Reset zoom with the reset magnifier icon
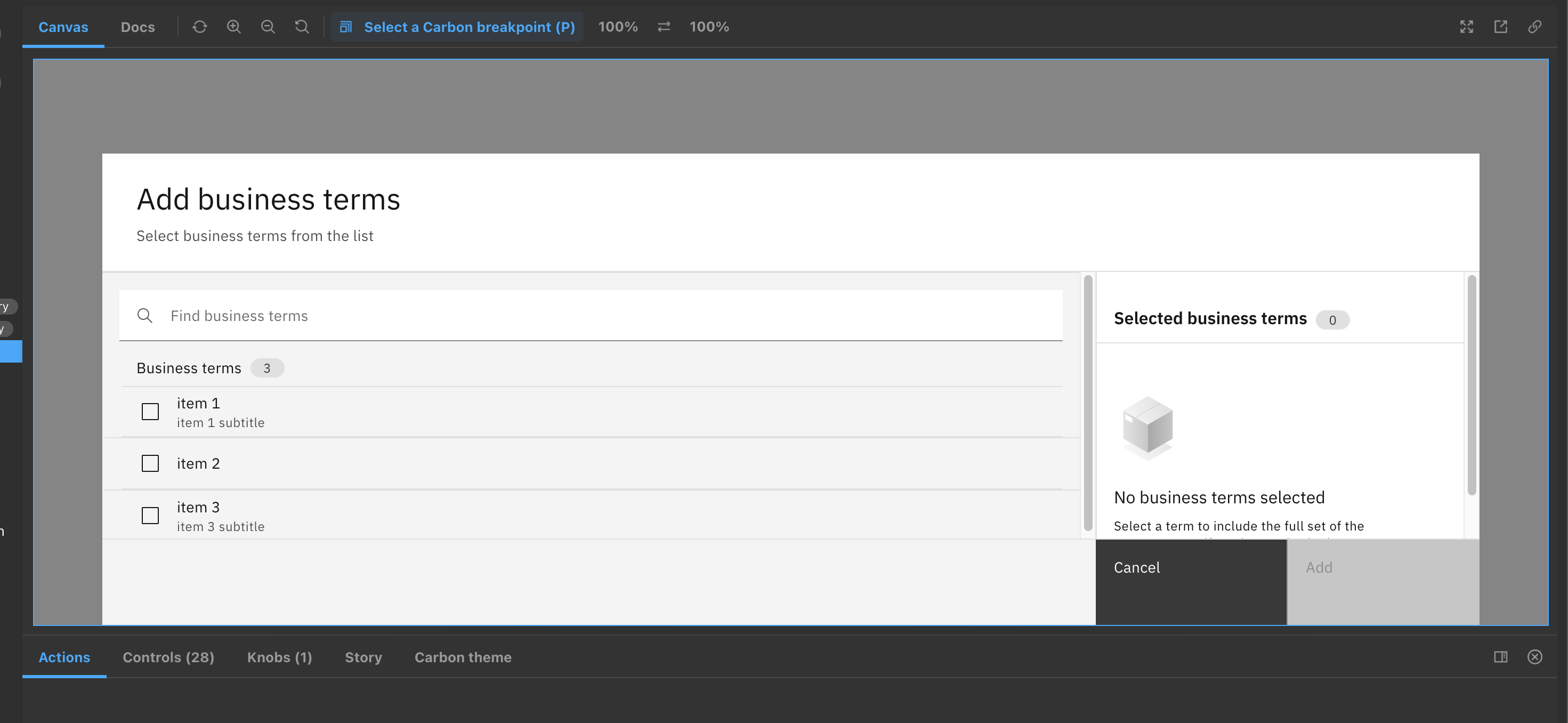 point(302,27)
